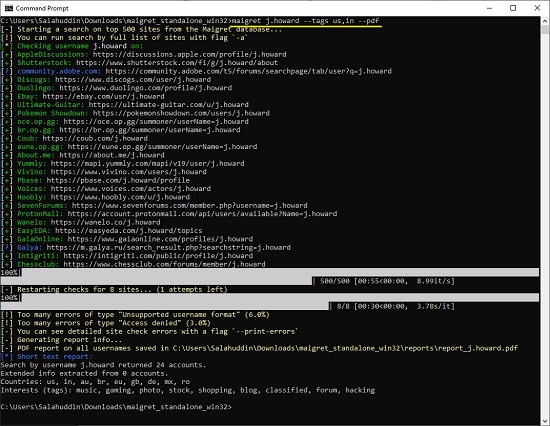
Task: Click the scrollbar down arrow
Action: click(545, 420)
